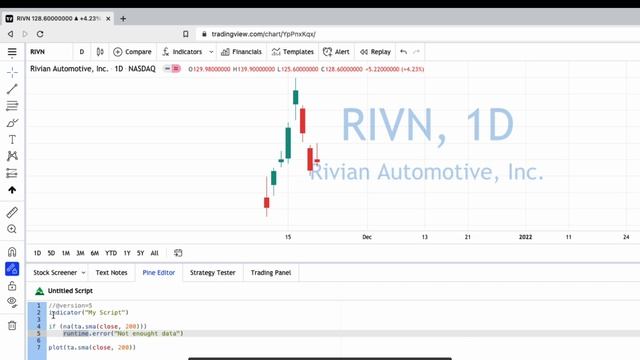Set chart range to 3M
Viewport: 640px width, 360px height.
click(x=80, y=253)
